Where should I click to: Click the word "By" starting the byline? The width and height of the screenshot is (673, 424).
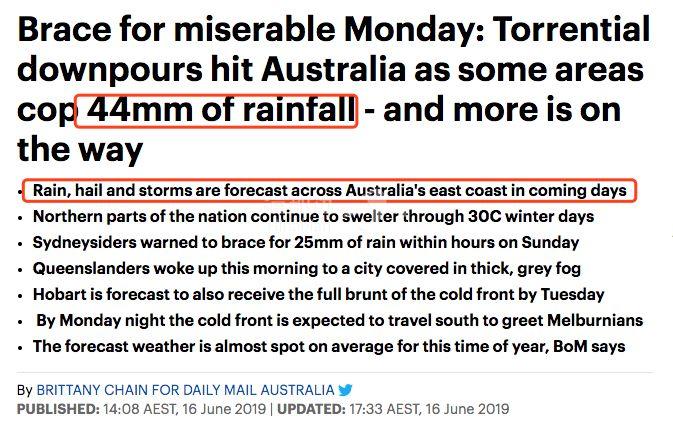coord(25,389)
